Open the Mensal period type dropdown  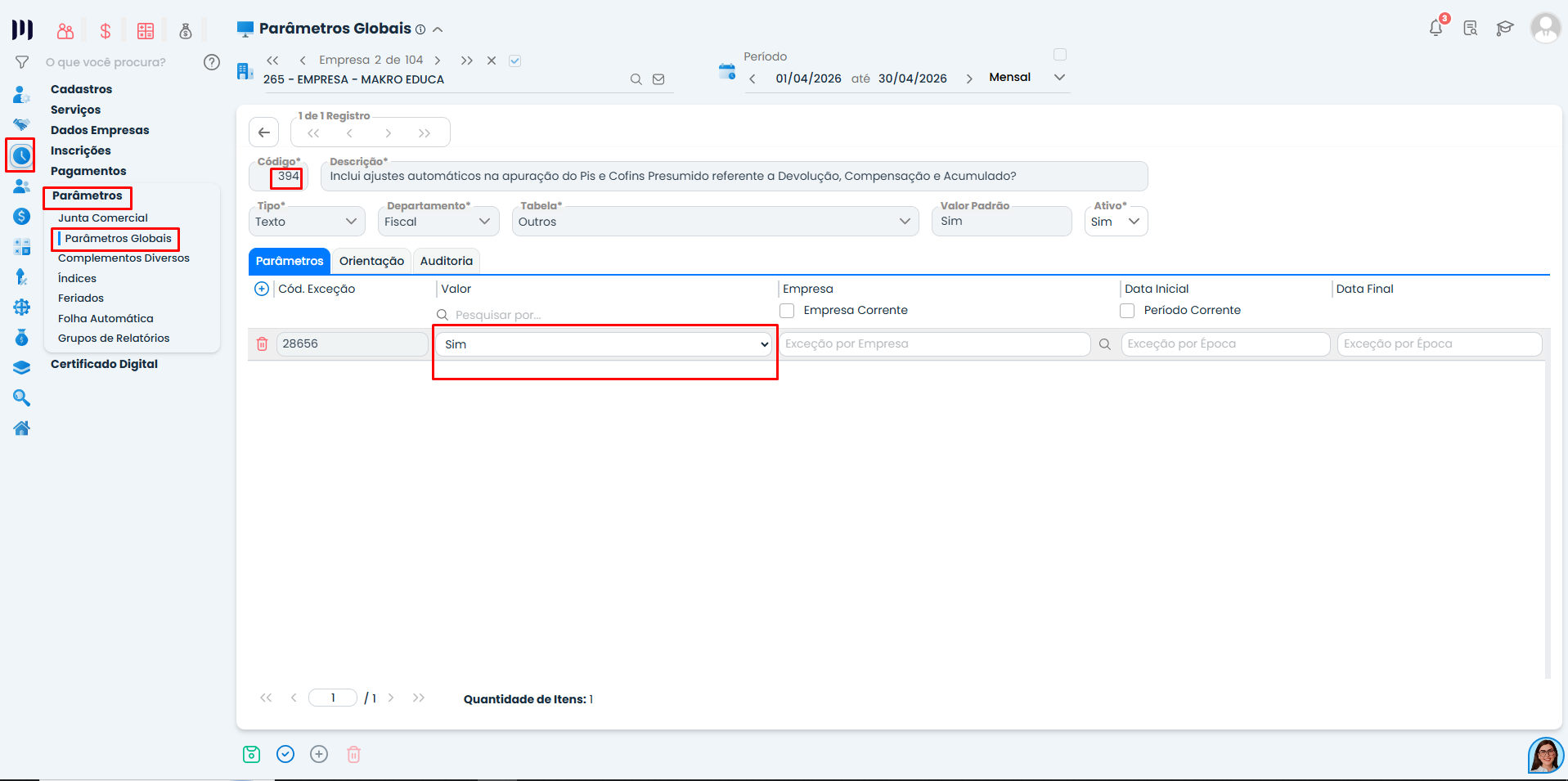(1027, 78)
